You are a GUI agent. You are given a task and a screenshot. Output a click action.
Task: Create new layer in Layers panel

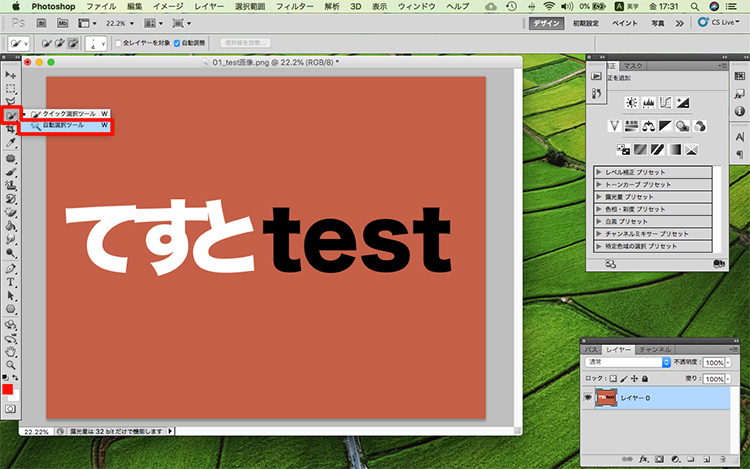(x=706, y=459)
